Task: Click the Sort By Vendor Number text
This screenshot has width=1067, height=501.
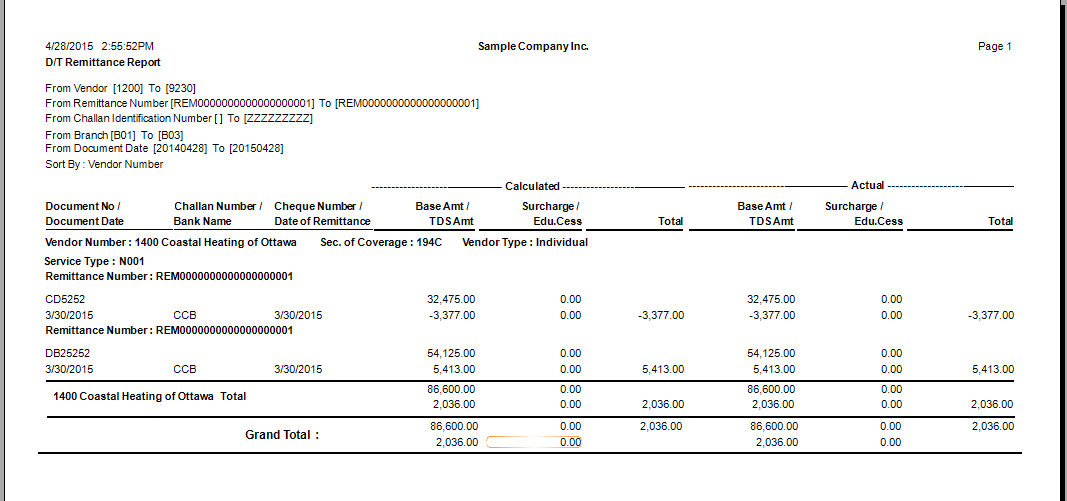Action: (104, 164)
